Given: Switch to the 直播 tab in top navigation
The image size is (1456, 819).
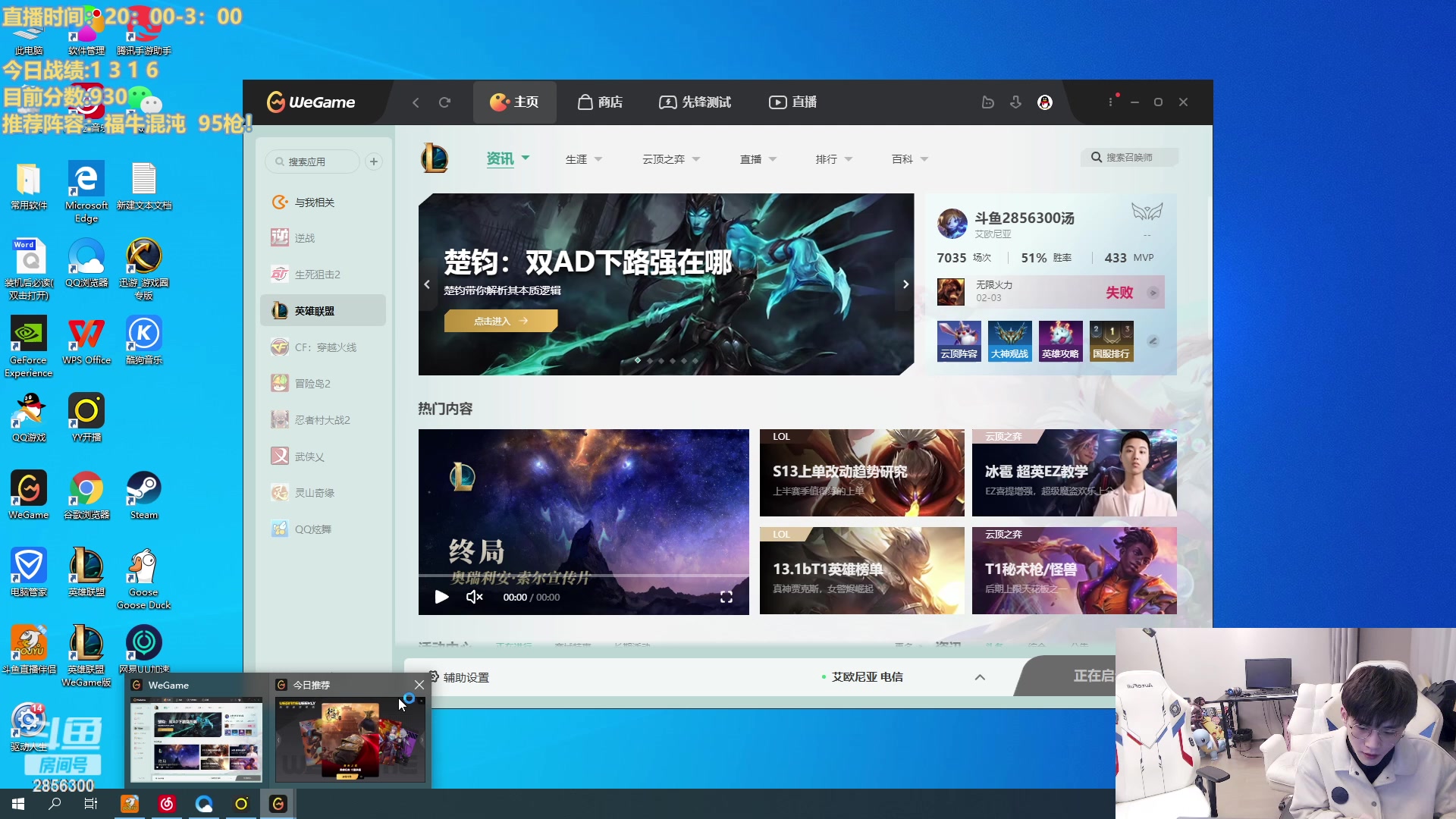Looking at the screenshot, I should (792, 102).
